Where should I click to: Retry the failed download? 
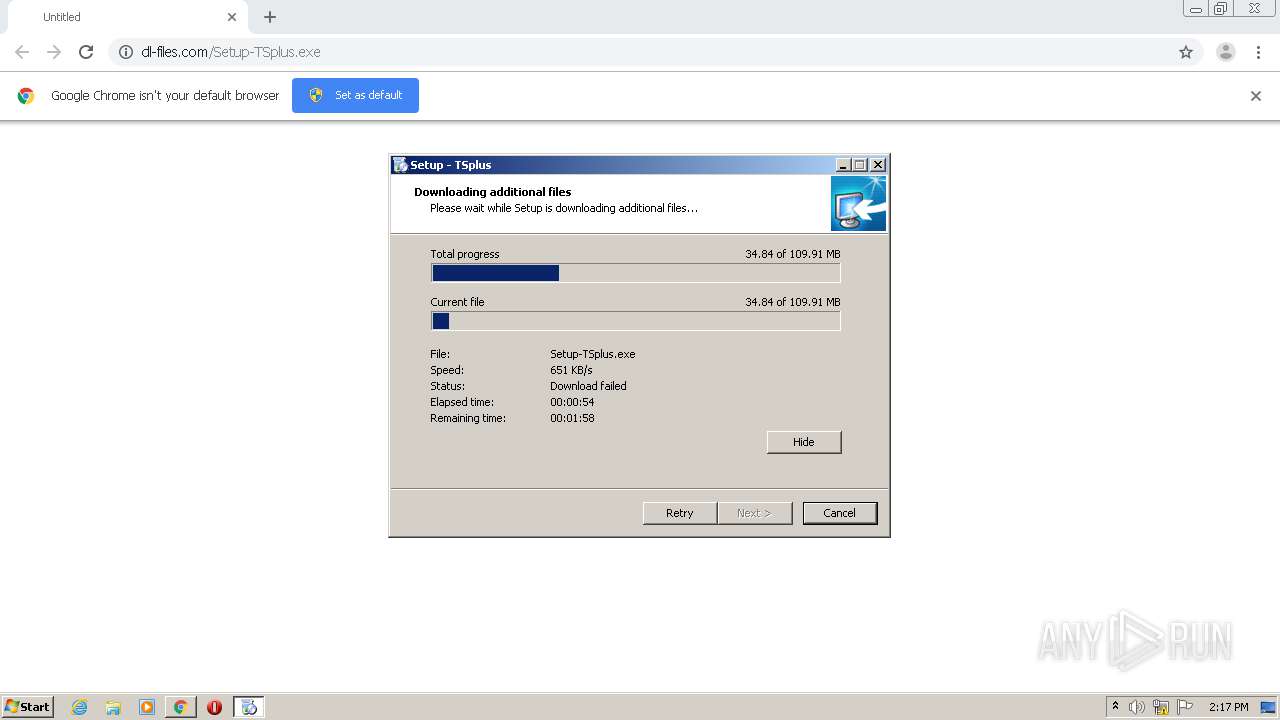(x=680, y=513)
